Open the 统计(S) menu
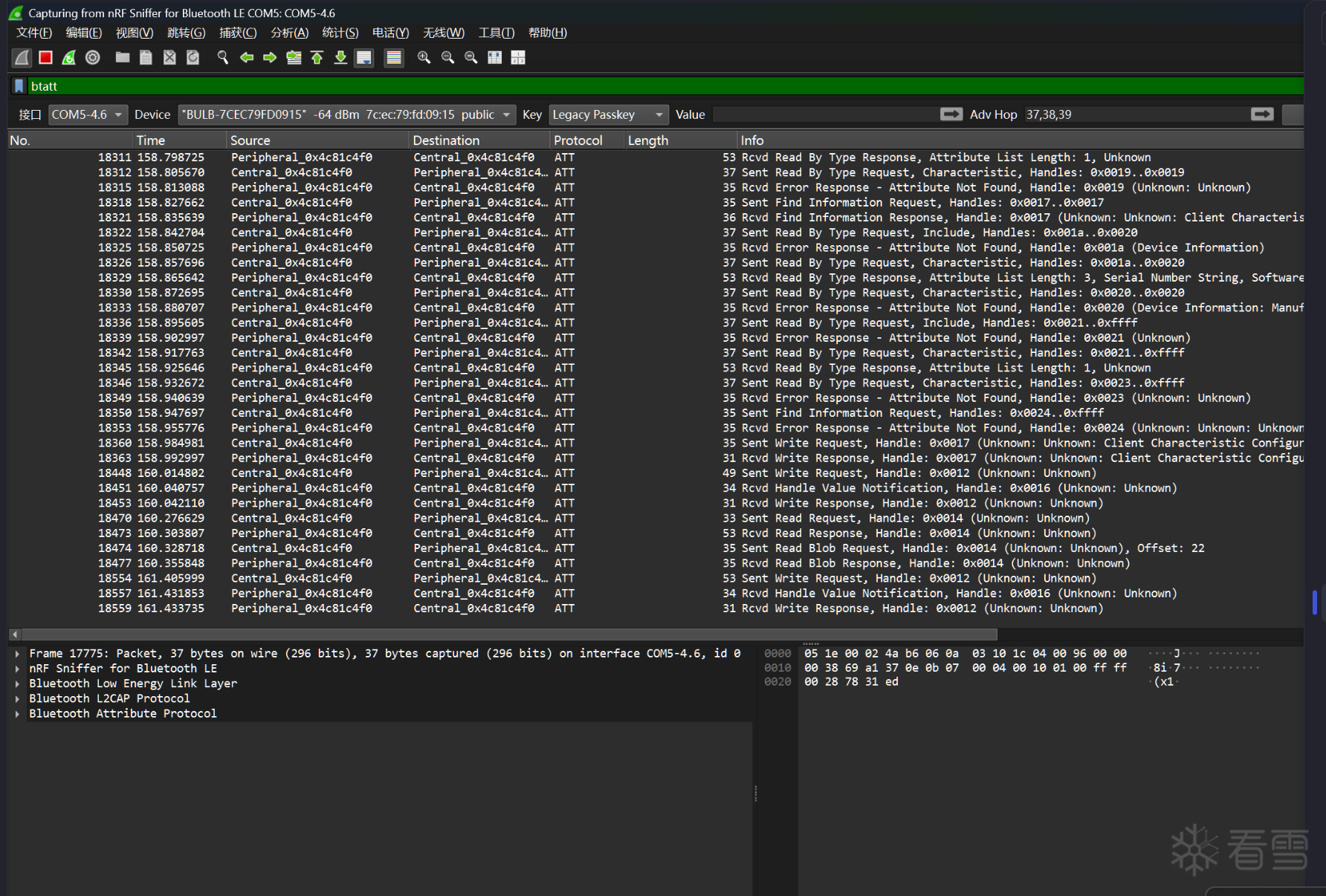 [340, 33]
